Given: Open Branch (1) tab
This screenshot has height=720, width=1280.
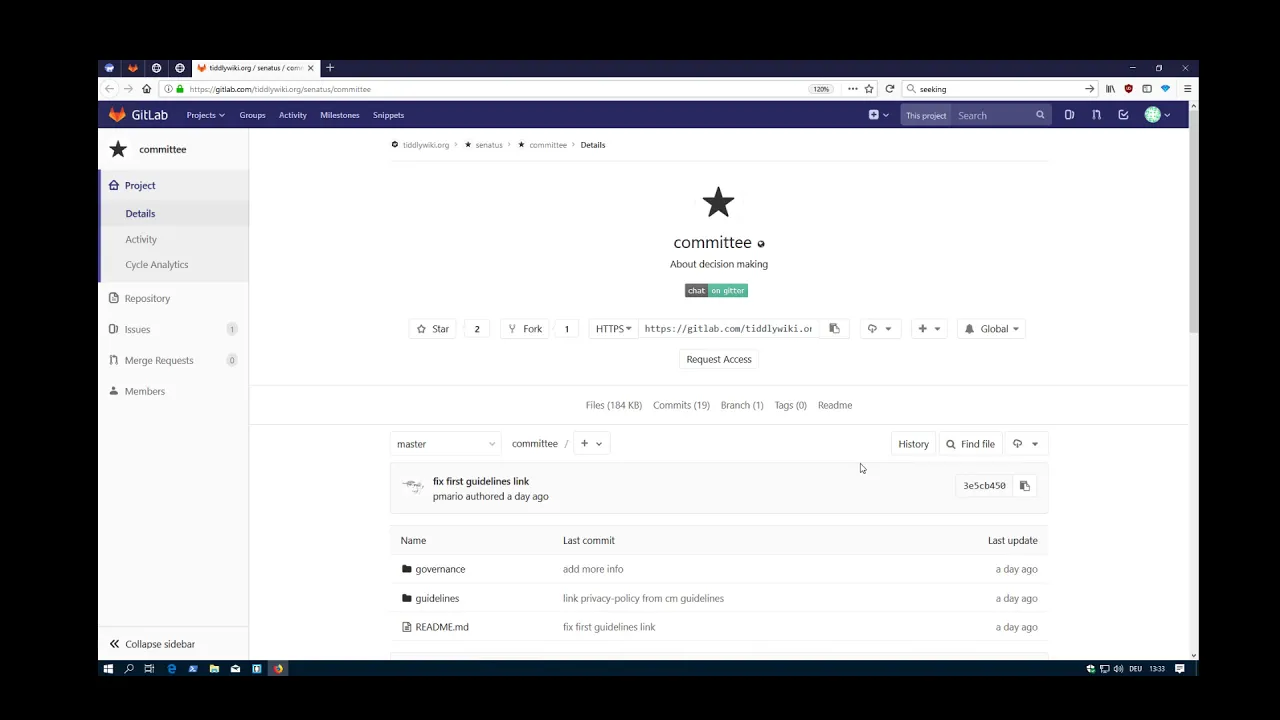Looking at the screenshot, I should (742, 405).
